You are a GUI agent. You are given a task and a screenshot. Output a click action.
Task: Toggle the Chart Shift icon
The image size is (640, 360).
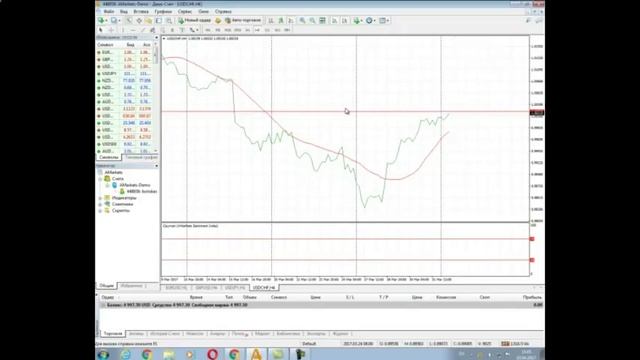click(344, 20)
